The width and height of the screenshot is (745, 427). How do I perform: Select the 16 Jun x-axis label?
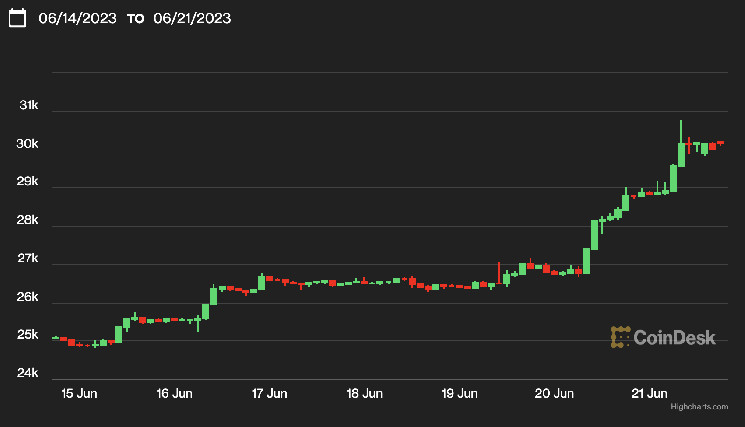coord(175,394)
